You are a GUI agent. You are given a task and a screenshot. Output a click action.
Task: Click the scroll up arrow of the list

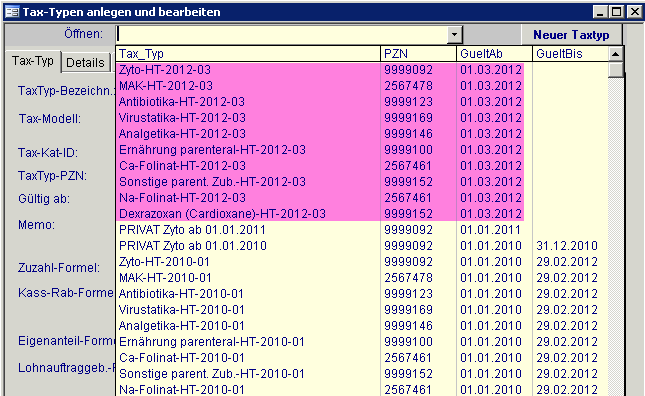click(x=615, y=54)
